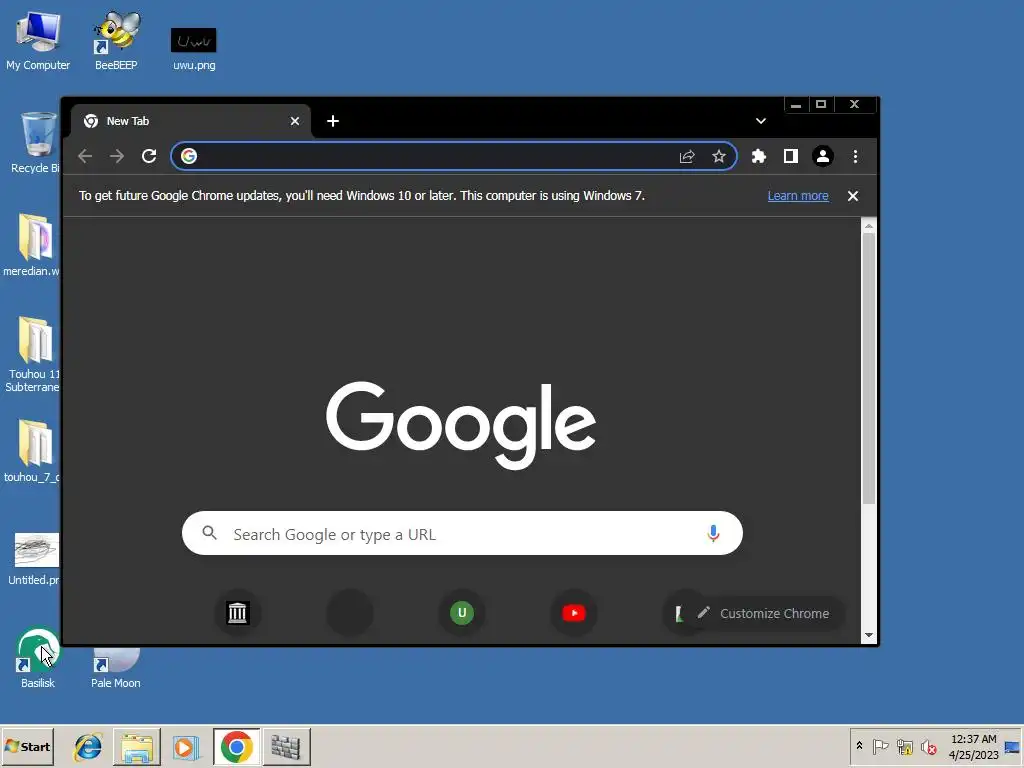This screenshot has height=768, width=1024.
Task: Select the Touhou 11 Subterranean folder
Action: [33, 354]
